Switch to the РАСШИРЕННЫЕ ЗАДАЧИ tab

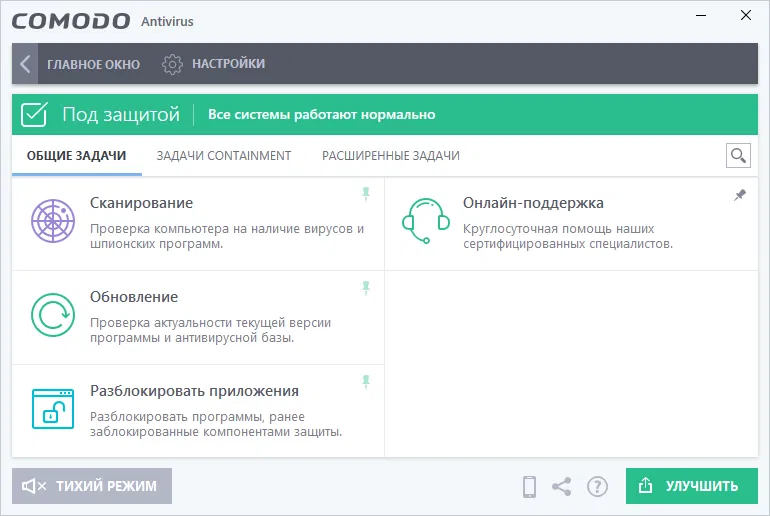click(391, 156)
